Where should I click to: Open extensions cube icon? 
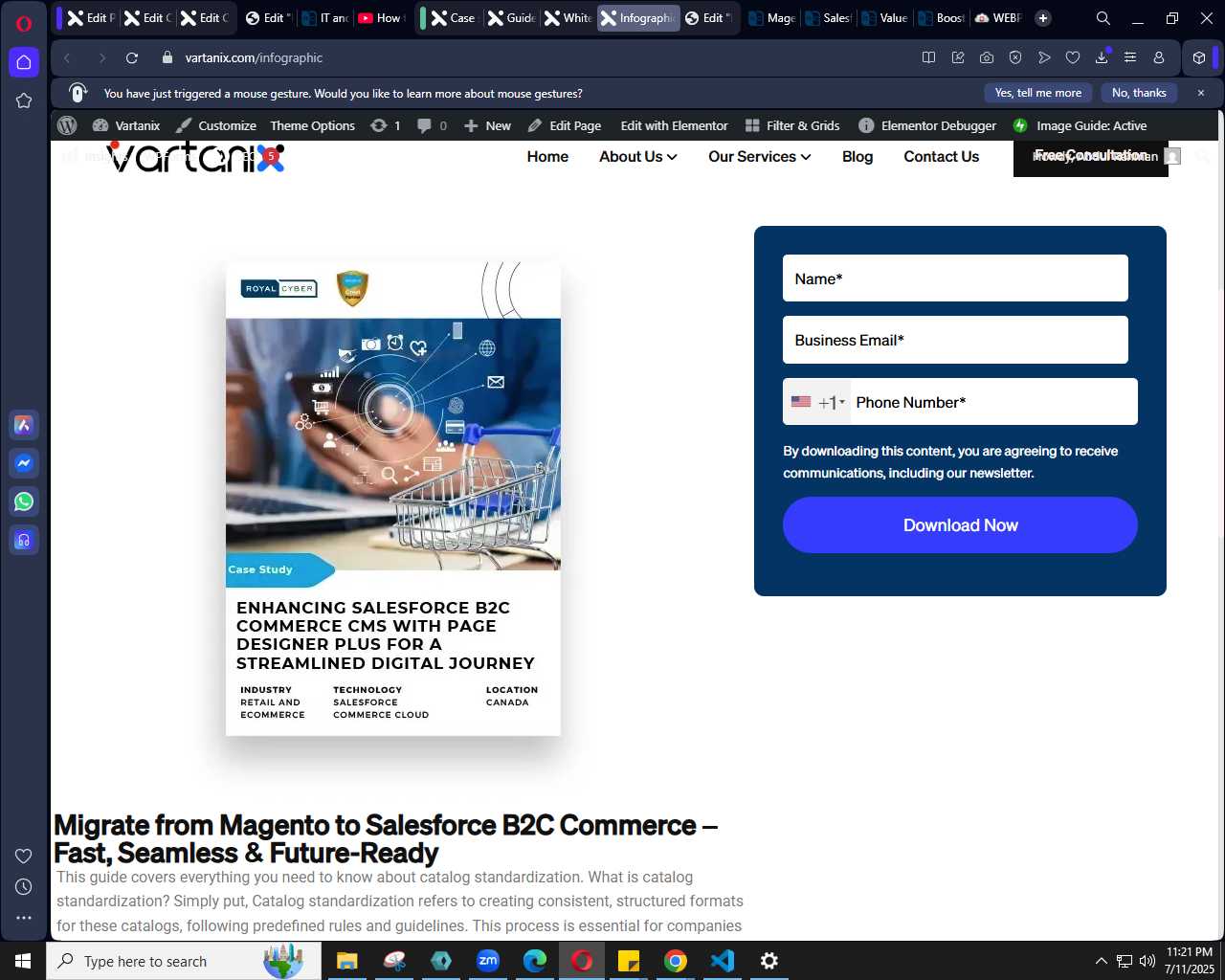click(x=1199, y=58)
